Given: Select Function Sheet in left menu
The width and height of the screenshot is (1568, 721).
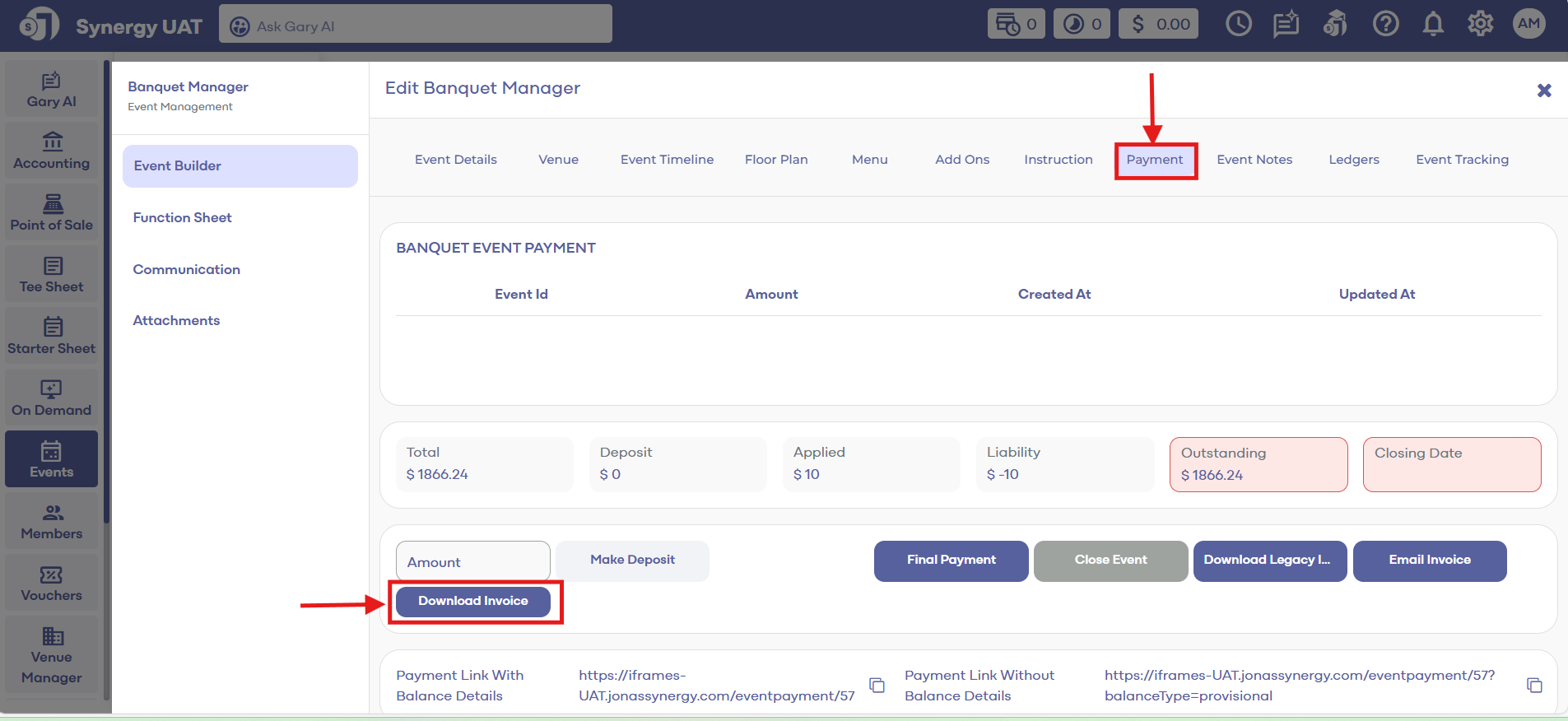Looking at the screenshot, I should [x=183, y=217].
